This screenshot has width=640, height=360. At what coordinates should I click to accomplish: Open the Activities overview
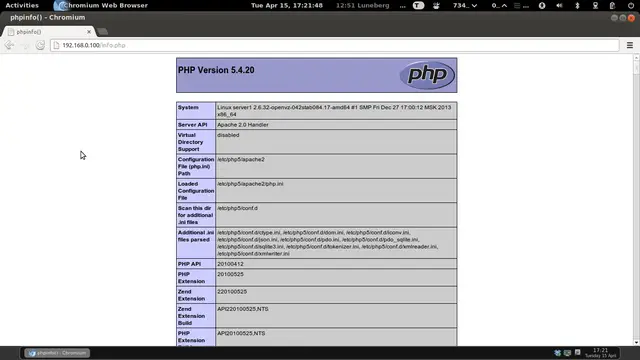(x=22, y=5)
